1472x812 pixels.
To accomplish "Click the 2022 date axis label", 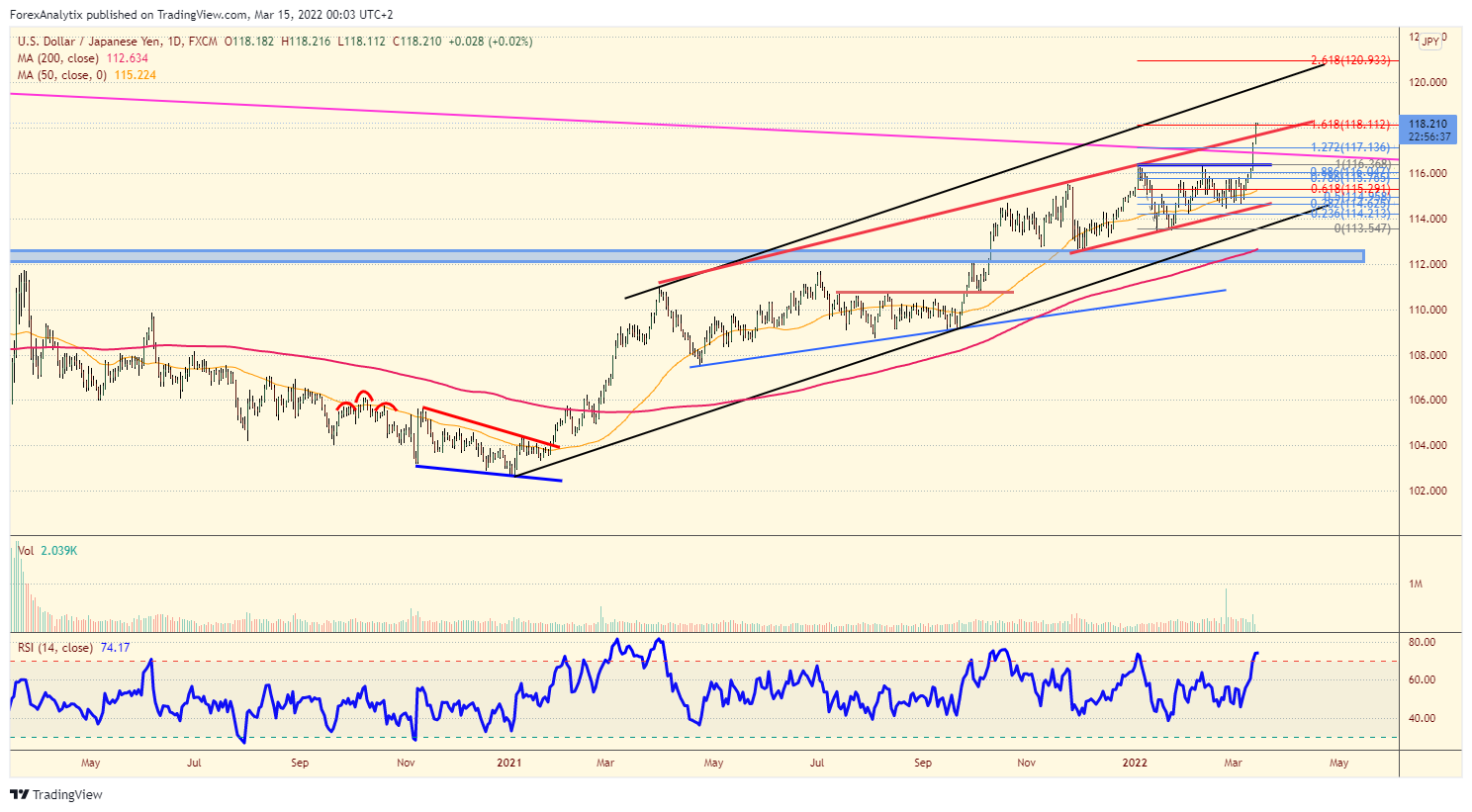I will [1135, 763].
